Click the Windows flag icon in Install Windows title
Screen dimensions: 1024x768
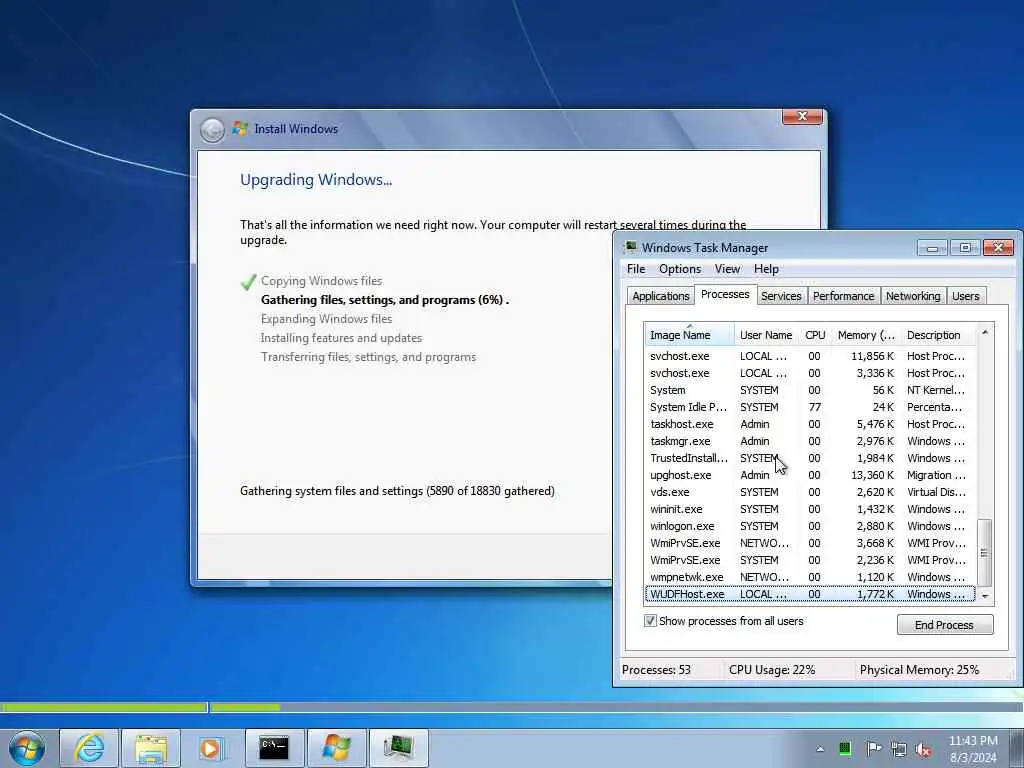coord(240,129)
